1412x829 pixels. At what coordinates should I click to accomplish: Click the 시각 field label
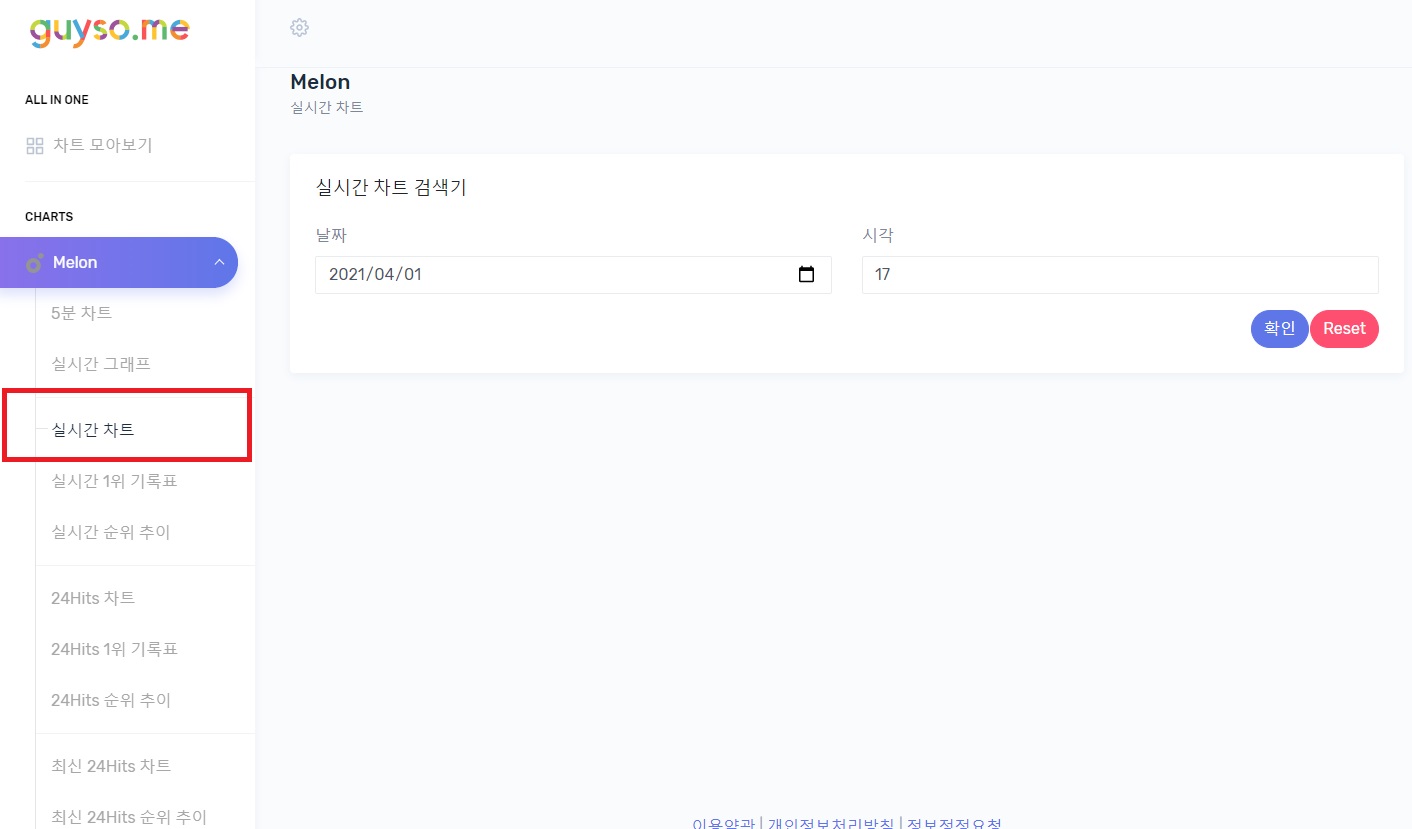[x=878, y=236]
